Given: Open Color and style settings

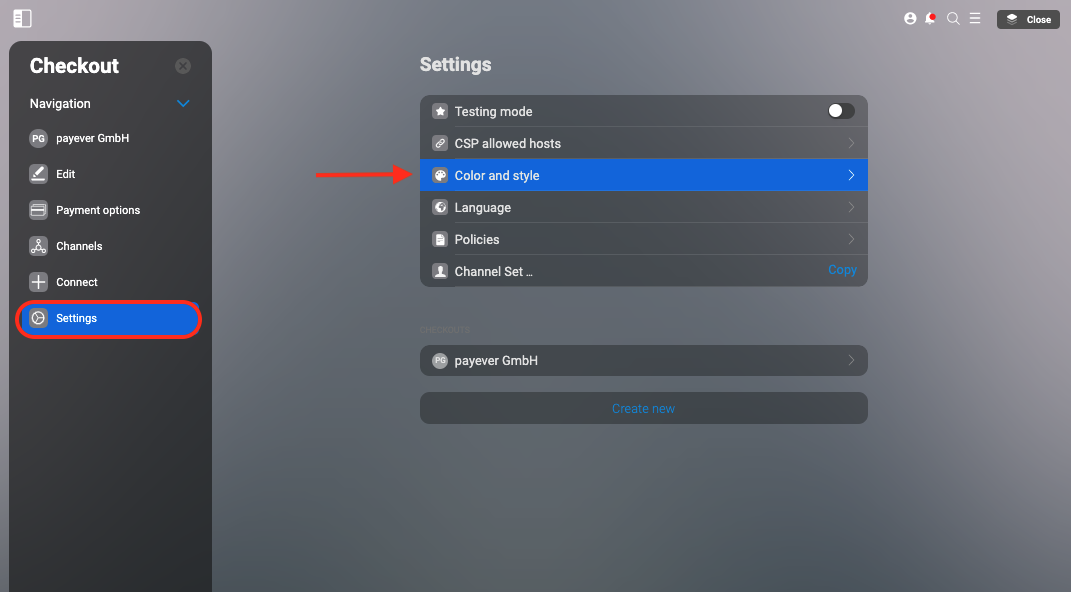Looking at the screenshot, I should tap(643, 175).
